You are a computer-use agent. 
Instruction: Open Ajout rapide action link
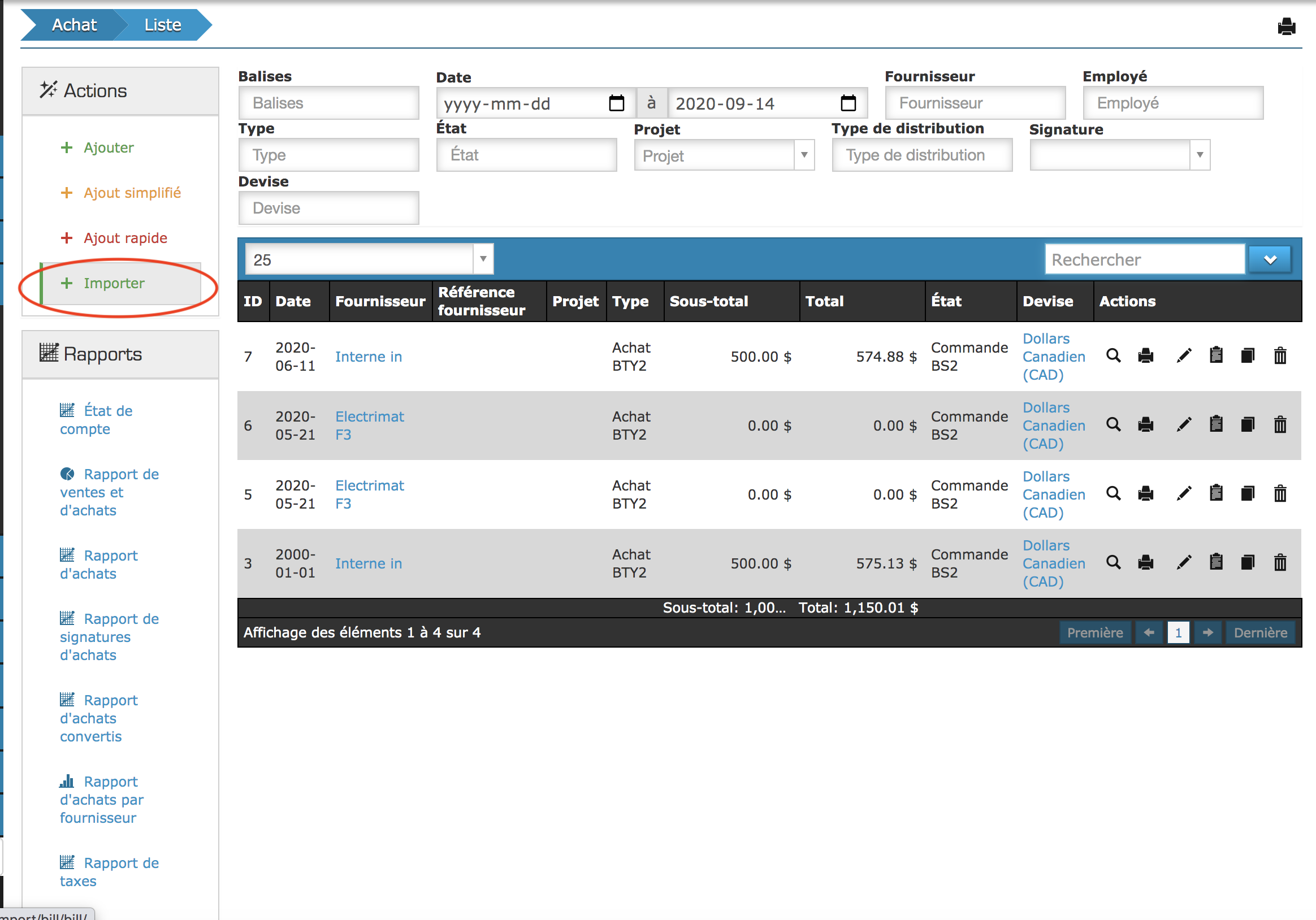coord(125,238)
